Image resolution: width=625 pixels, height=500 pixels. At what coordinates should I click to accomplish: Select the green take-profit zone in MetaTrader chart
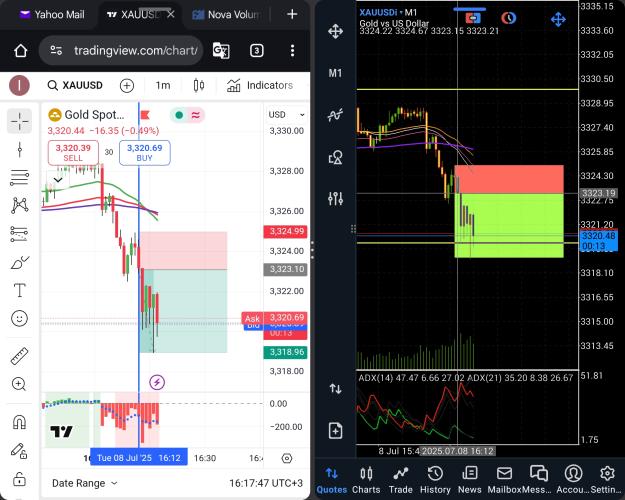click(x=509, y=225)
